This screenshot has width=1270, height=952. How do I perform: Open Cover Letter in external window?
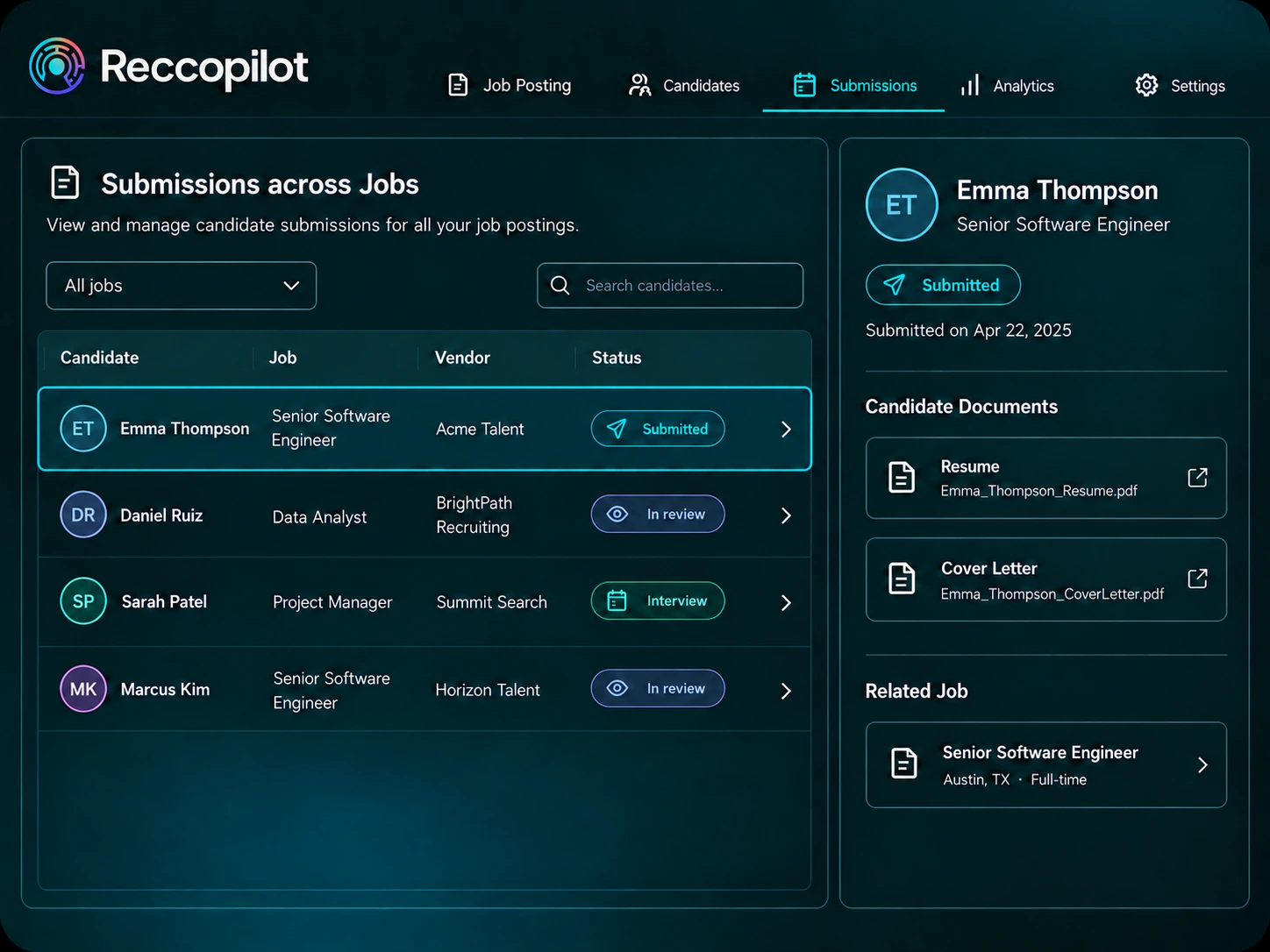tap(1197, 579)
